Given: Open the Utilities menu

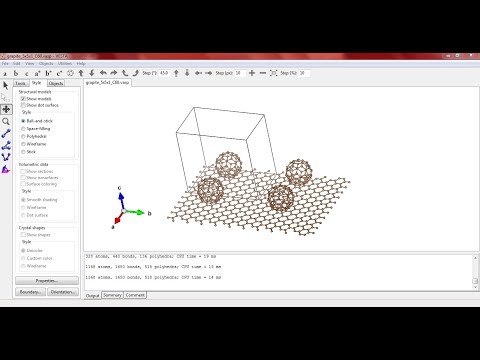Looking at the screenshot, I should [x=65, y=63].
